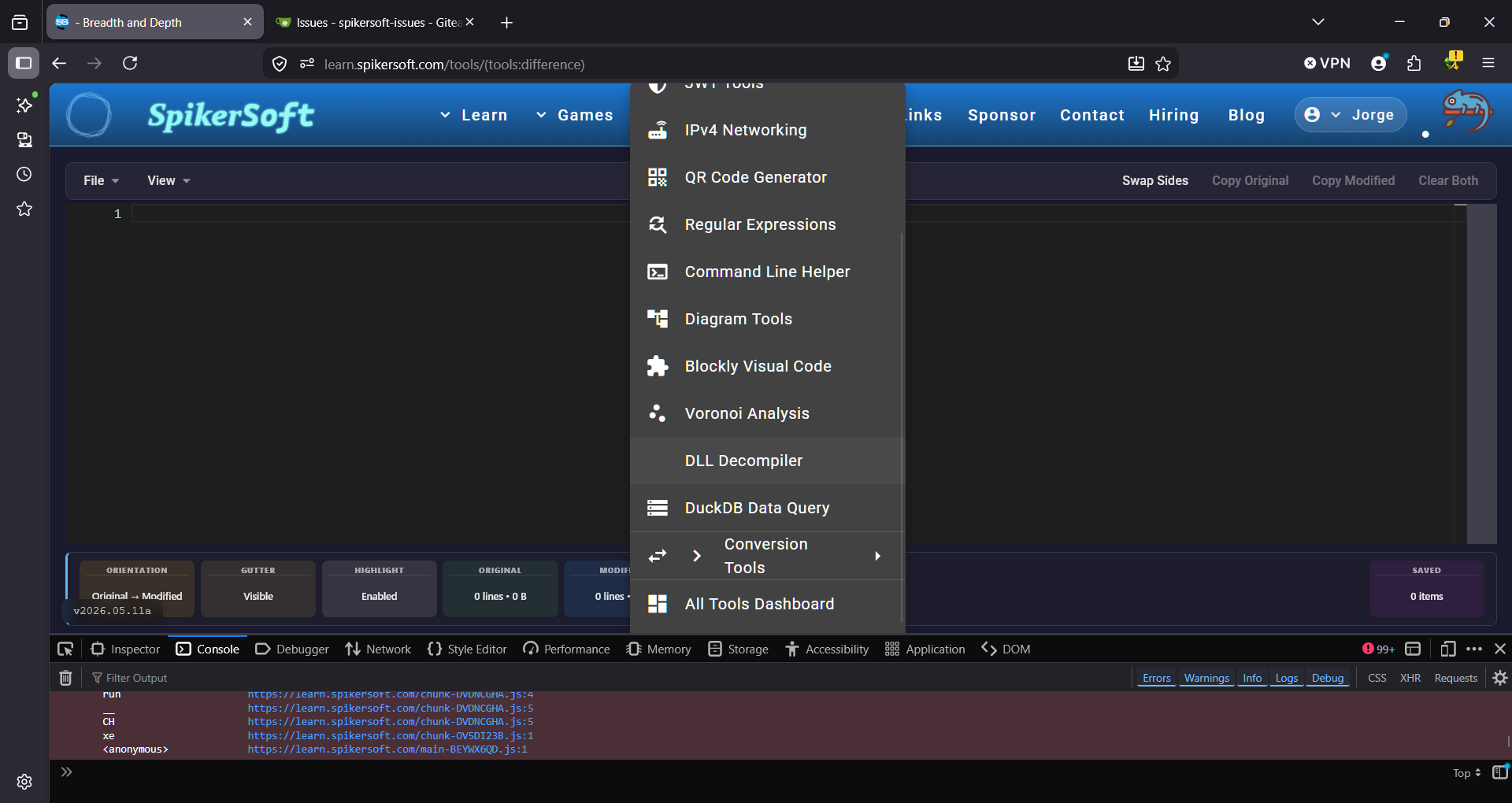Click the tools menu vertical scrollbar
The height and width of the screenshot is (803, 1512).
click(x=902, y=429)
